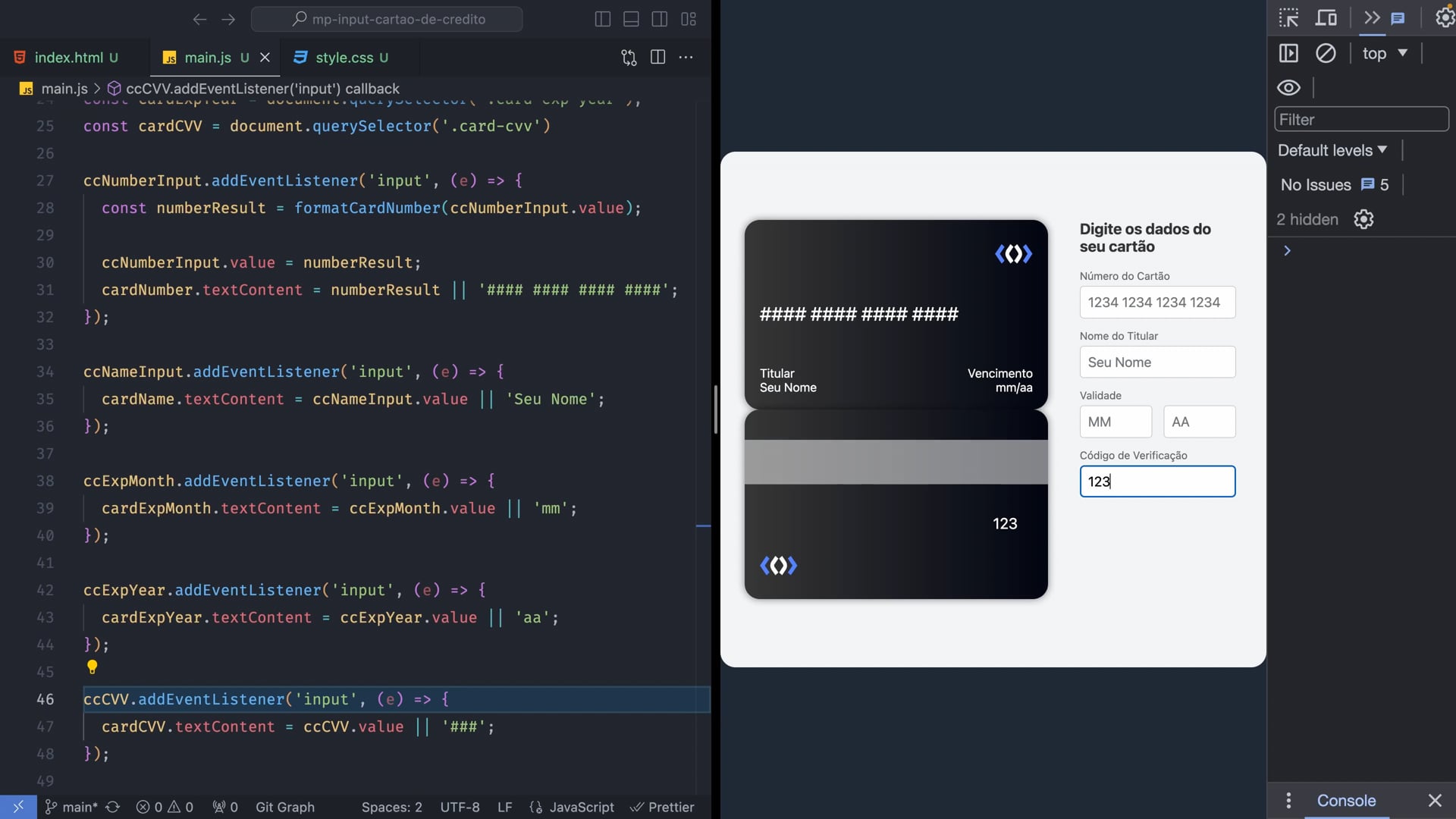Viewport: 1456px width, 819px height.
Task: Open the console settings gear icon
Action: [1363, 219]
